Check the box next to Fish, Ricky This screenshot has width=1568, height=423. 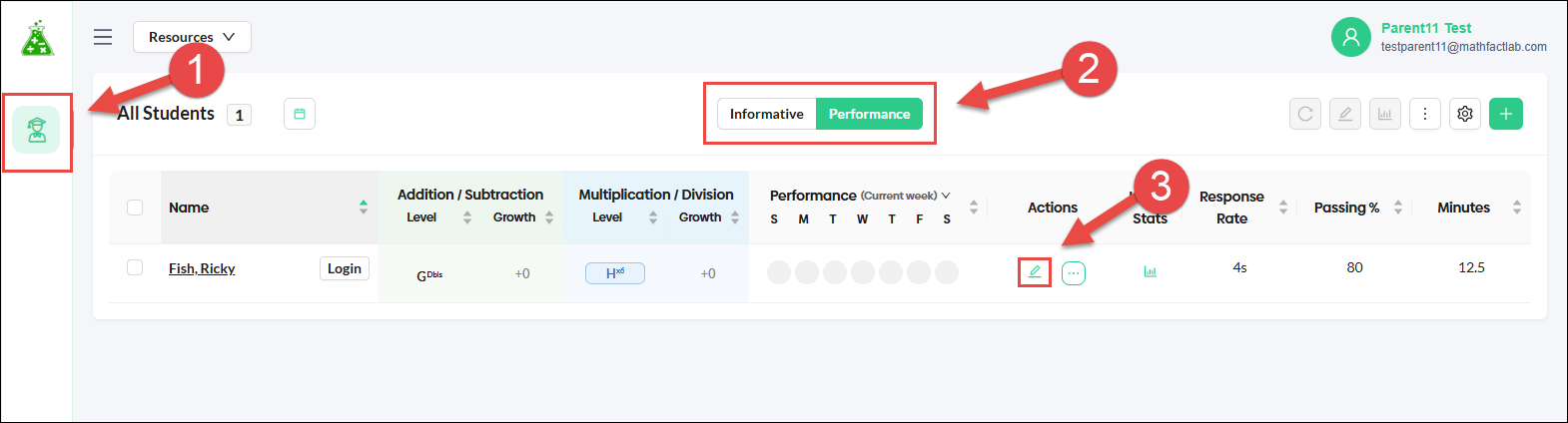tap(135, 267)
